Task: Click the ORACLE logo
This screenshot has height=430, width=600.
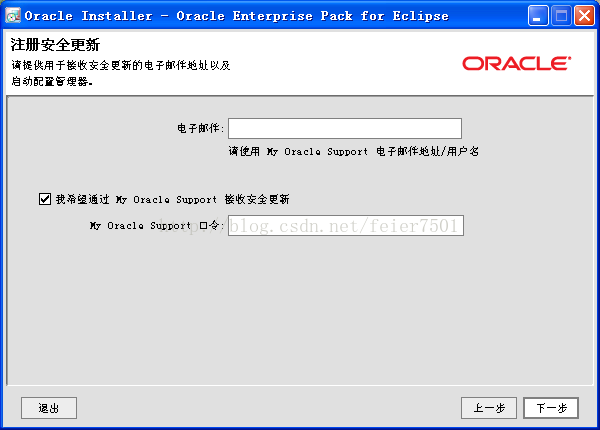Action: [x=517, y=64]
